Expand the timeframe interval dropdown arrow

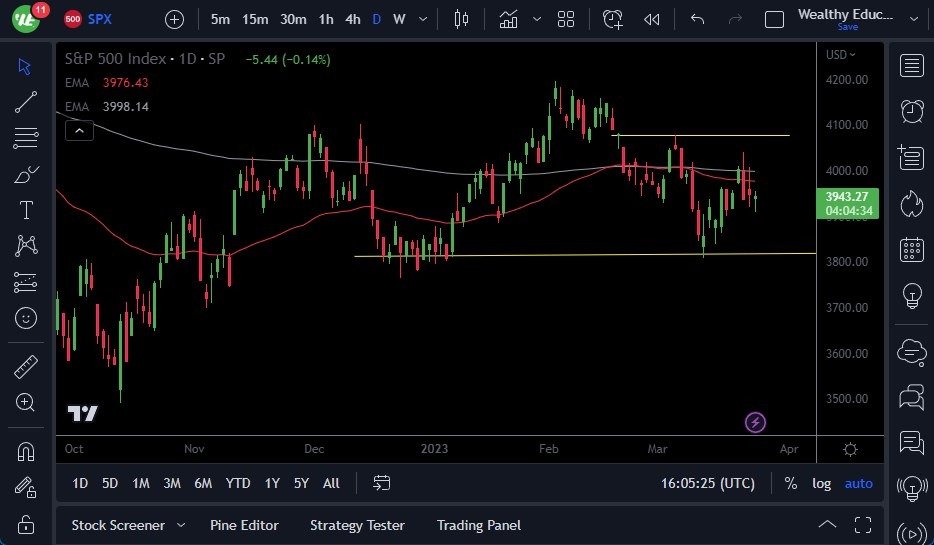(x=425, y=19)
